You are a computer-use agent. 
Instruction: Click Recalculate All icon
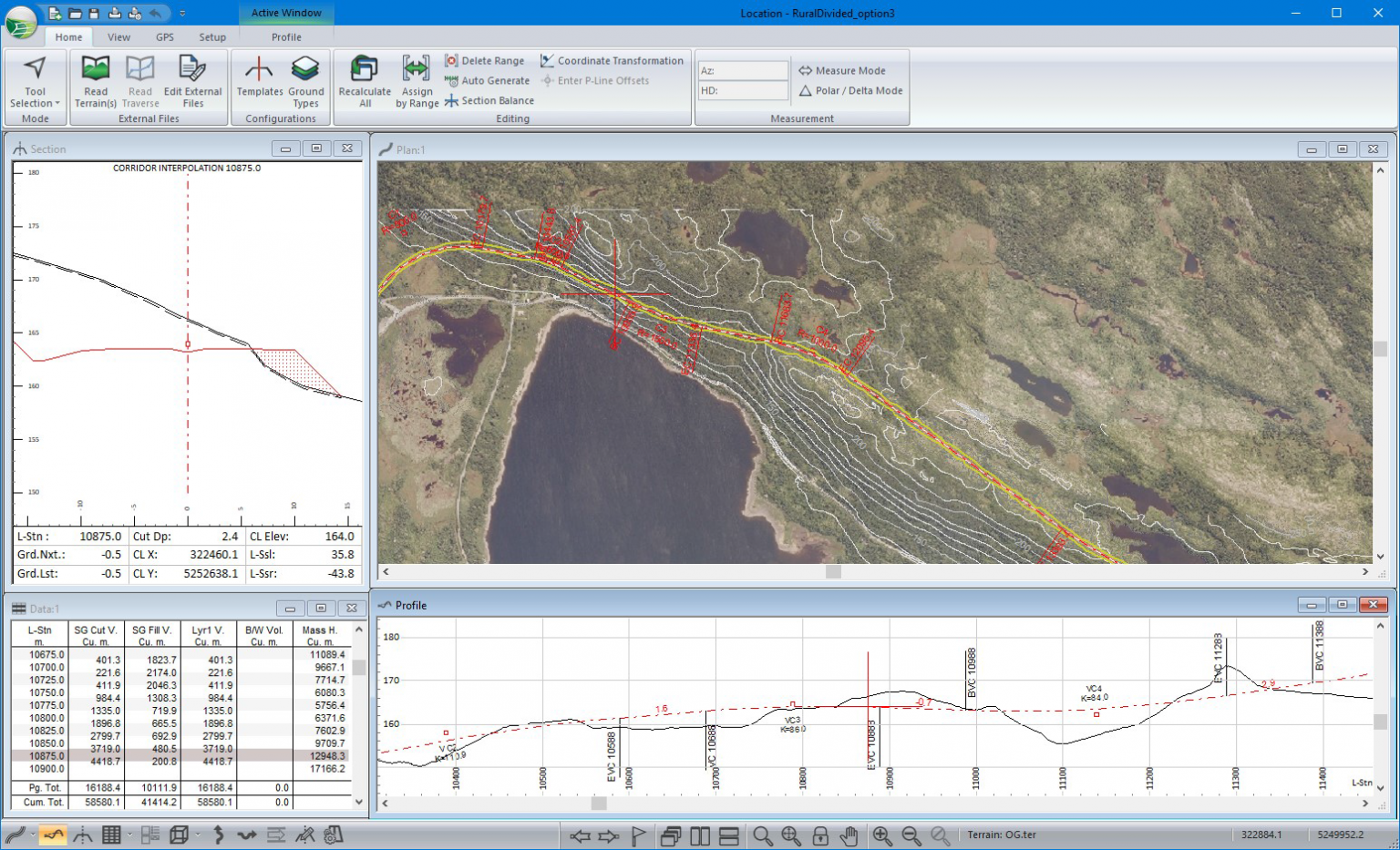pyautogui.click(x=365, y=69)
